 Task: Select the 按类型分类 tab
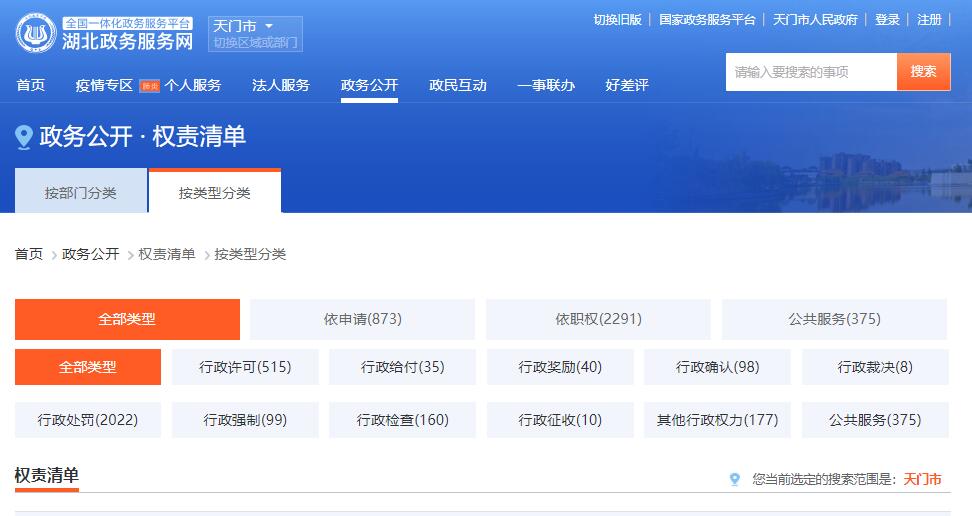214,192
